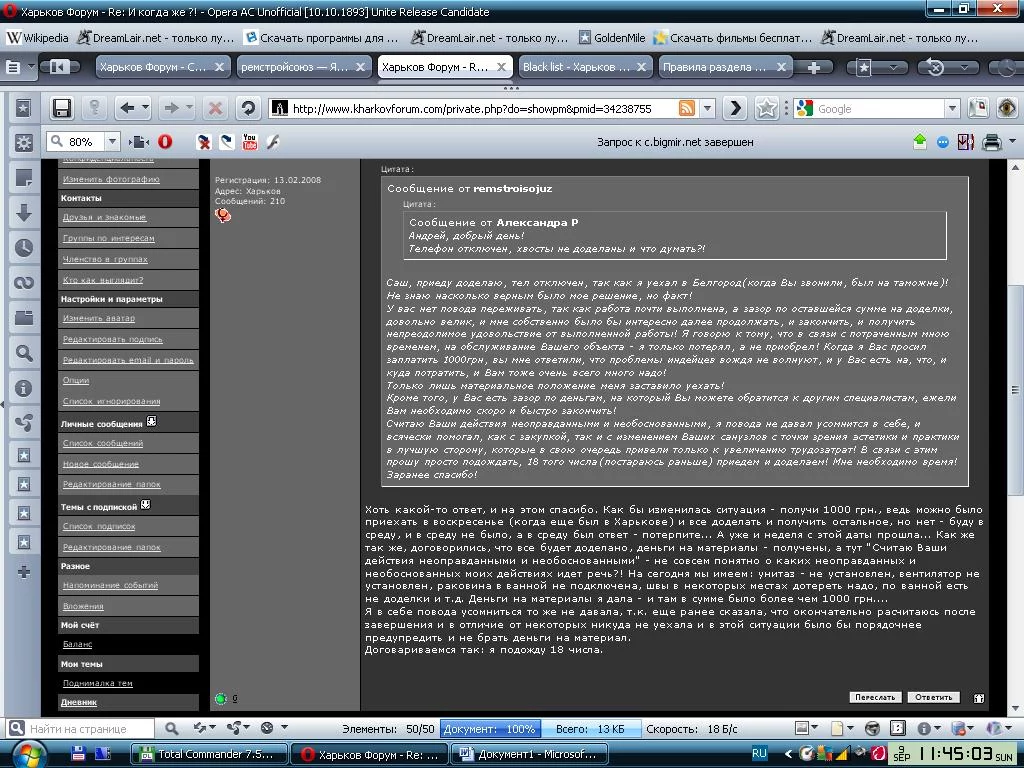Viewport: 1024px width, 768px height.
Task: Open the Back button history dropdown arrow
Action: point(145,108)
